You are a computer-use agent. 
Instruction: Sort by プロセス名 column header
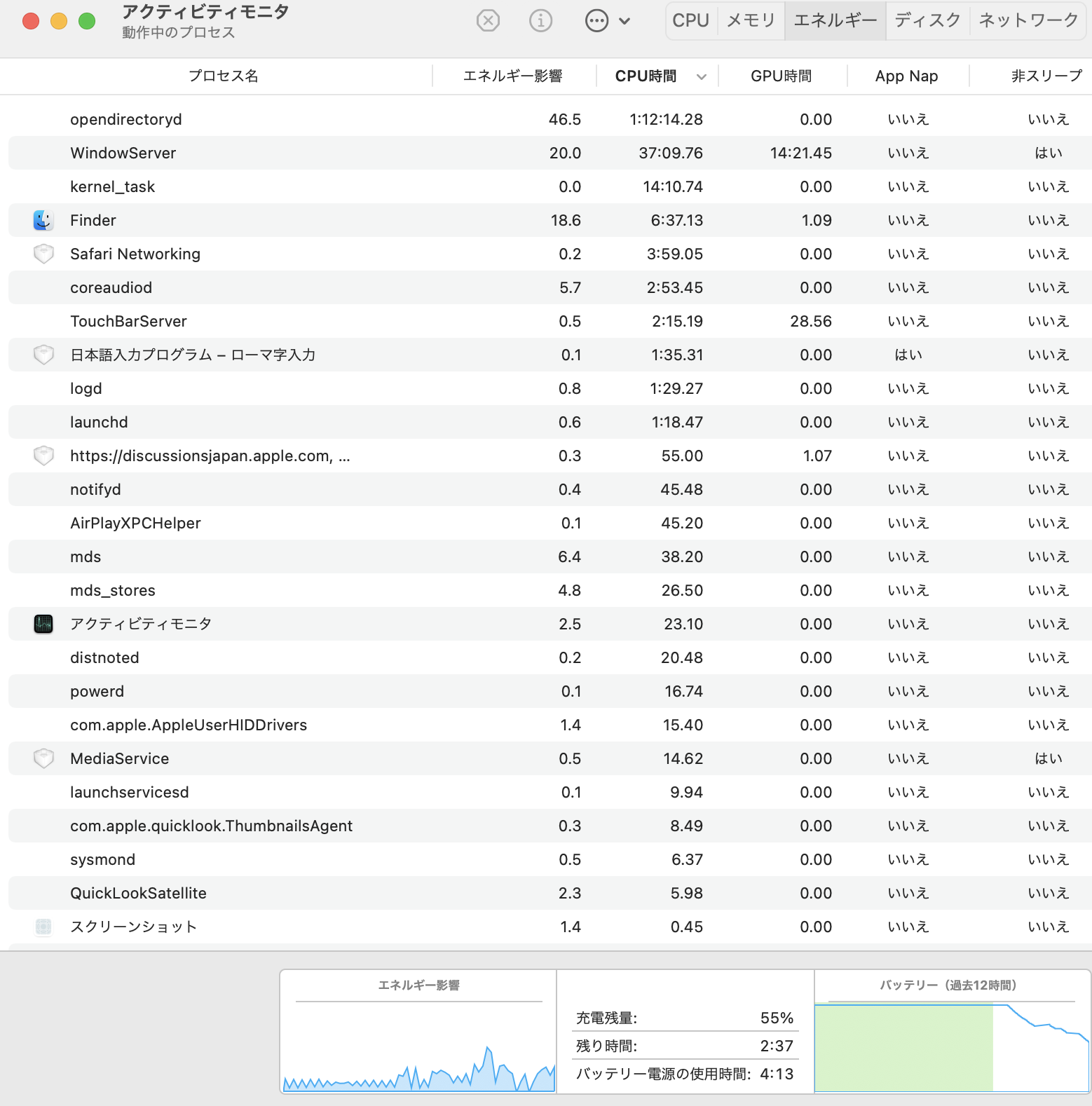pos(223,76)
